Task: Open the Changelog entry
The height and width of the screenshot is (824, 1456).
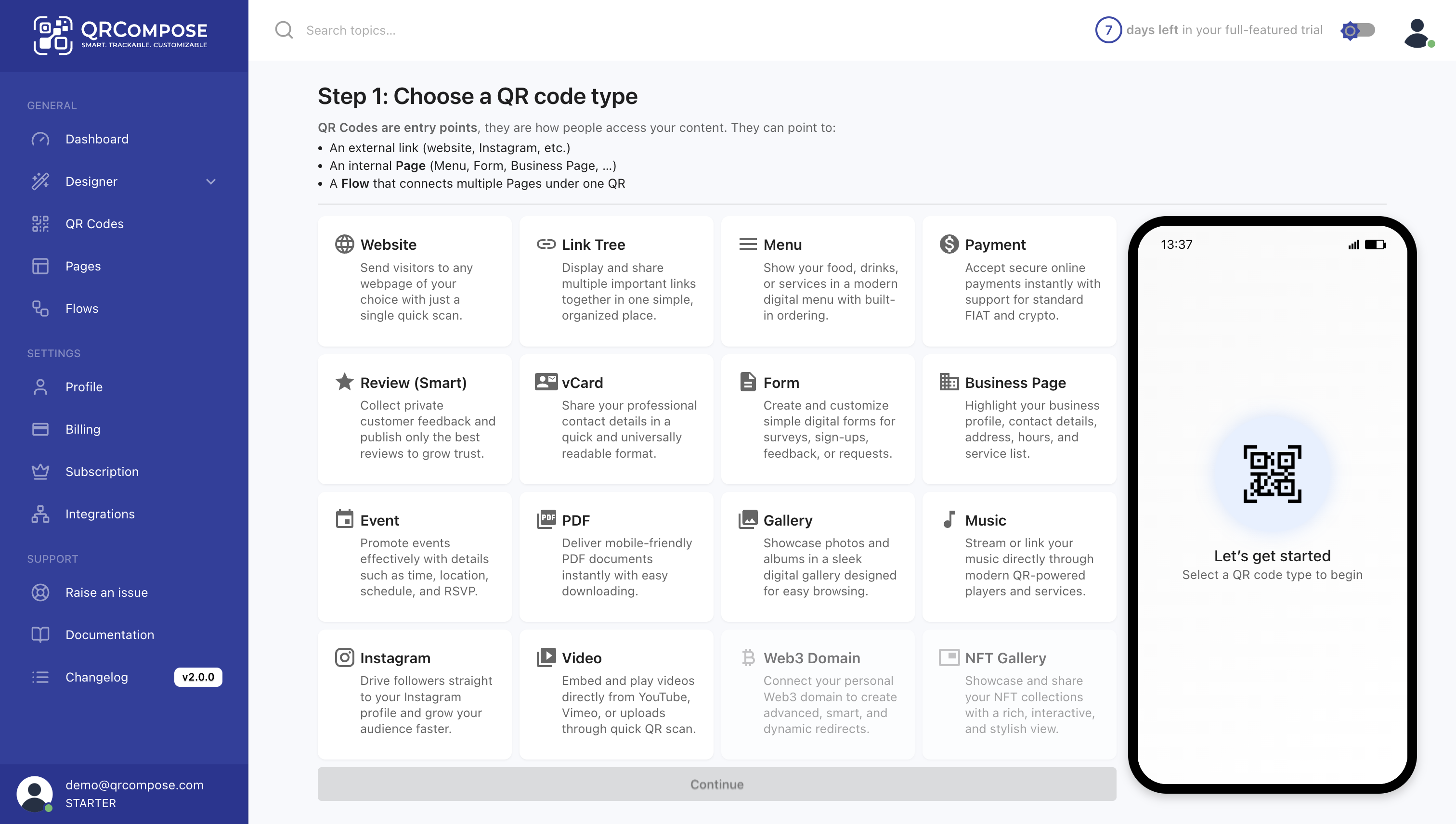Action: coord(96,677)
